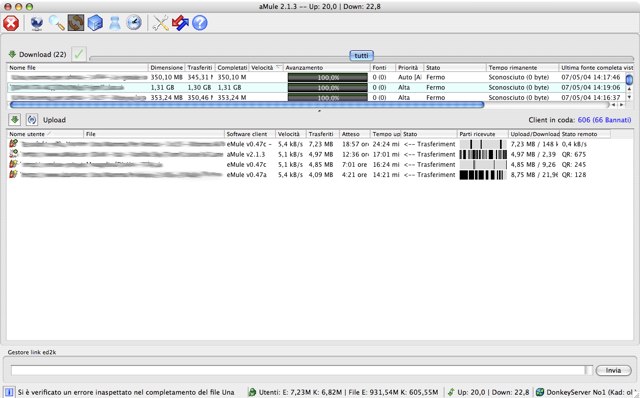The image size is (640, 398).
Task: Select the Transfers toolbar icon
Action: (76, 23)
